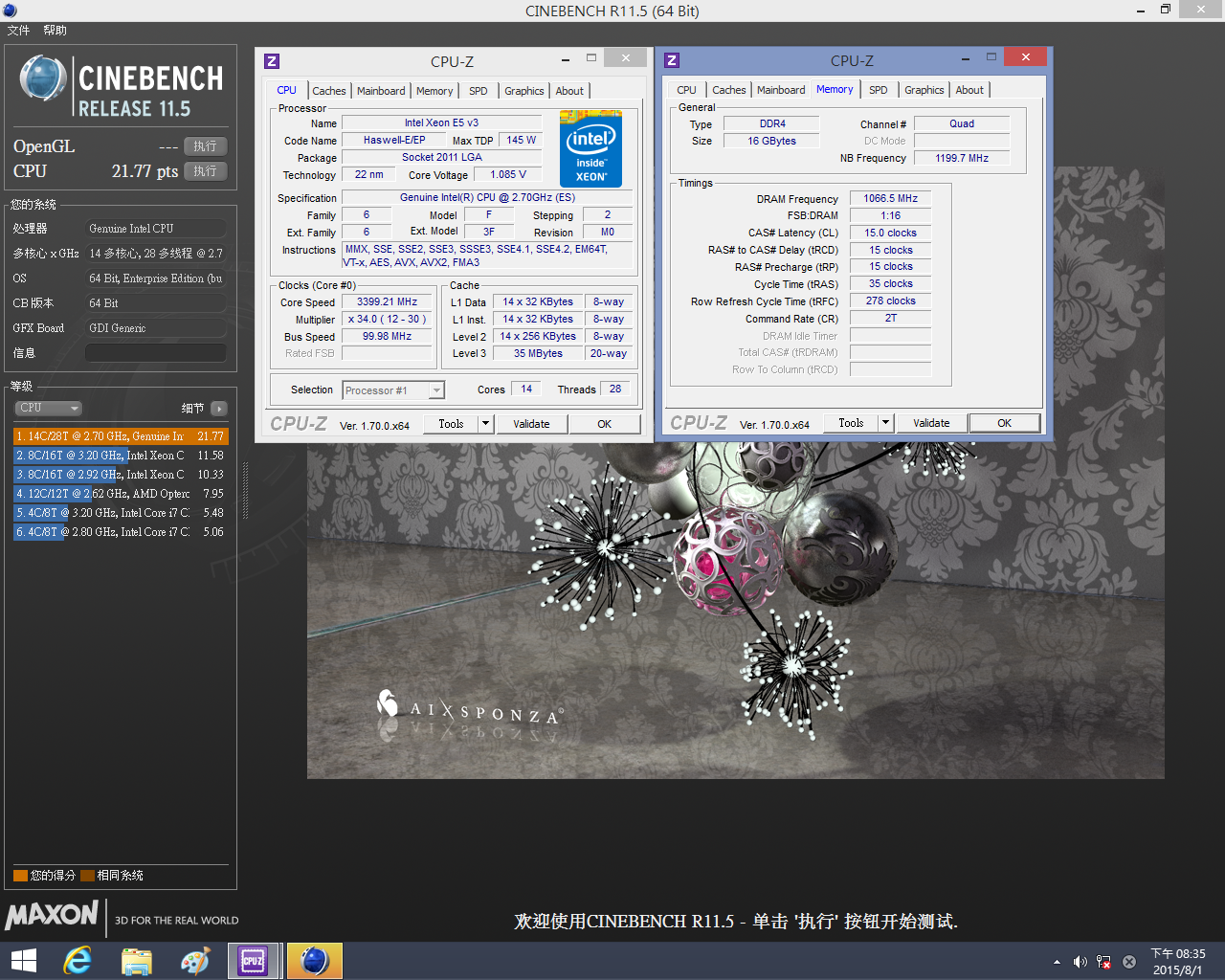The image size is (1225, 980).
Task: Open About tab in Memory CPU-Z window
Action: tap(969, 90)
